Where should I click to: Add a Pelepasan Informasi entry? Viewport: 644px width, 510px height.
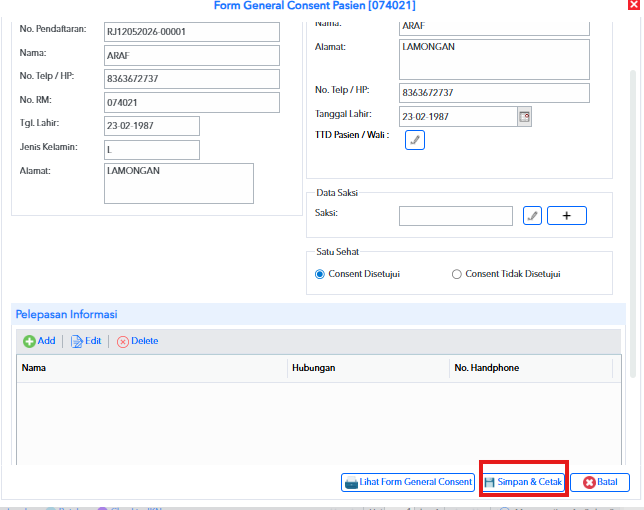coord(39,341)
